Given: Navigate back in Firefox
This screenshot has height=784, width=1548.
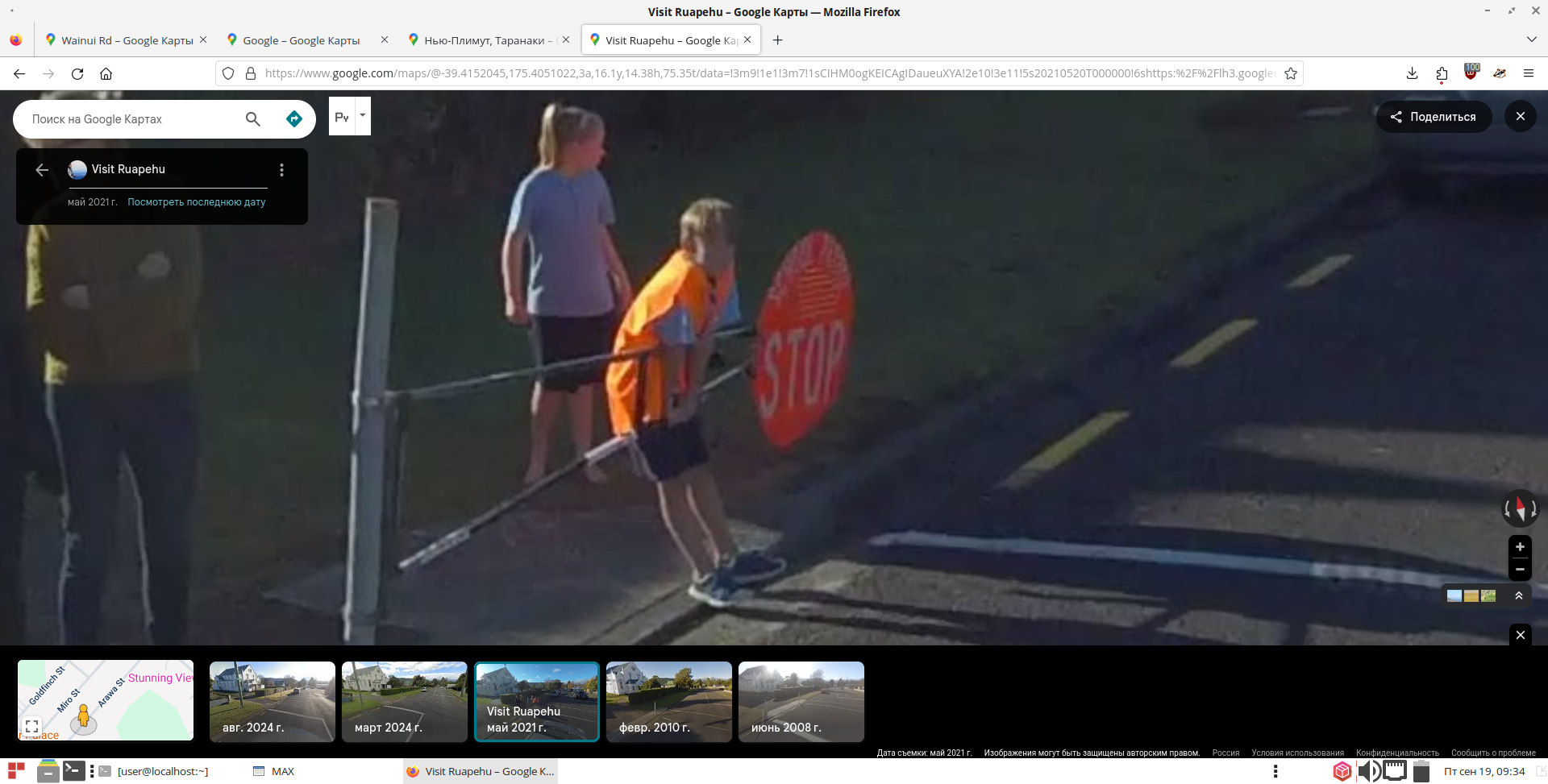Looking at the screenshot, I should pos(19,73).
